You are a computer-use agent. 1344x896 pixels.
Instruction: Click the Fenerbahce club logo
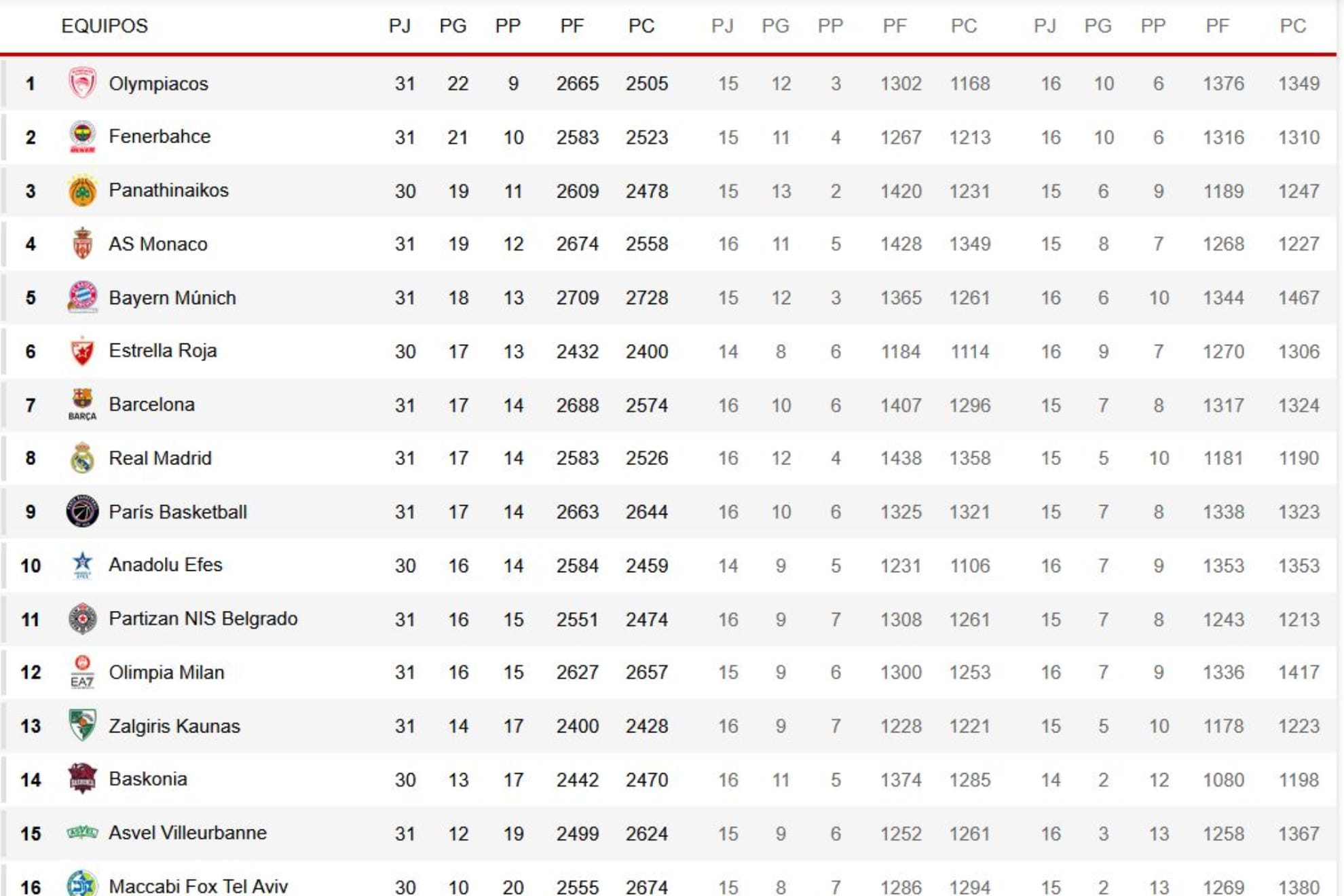[82, 137]
